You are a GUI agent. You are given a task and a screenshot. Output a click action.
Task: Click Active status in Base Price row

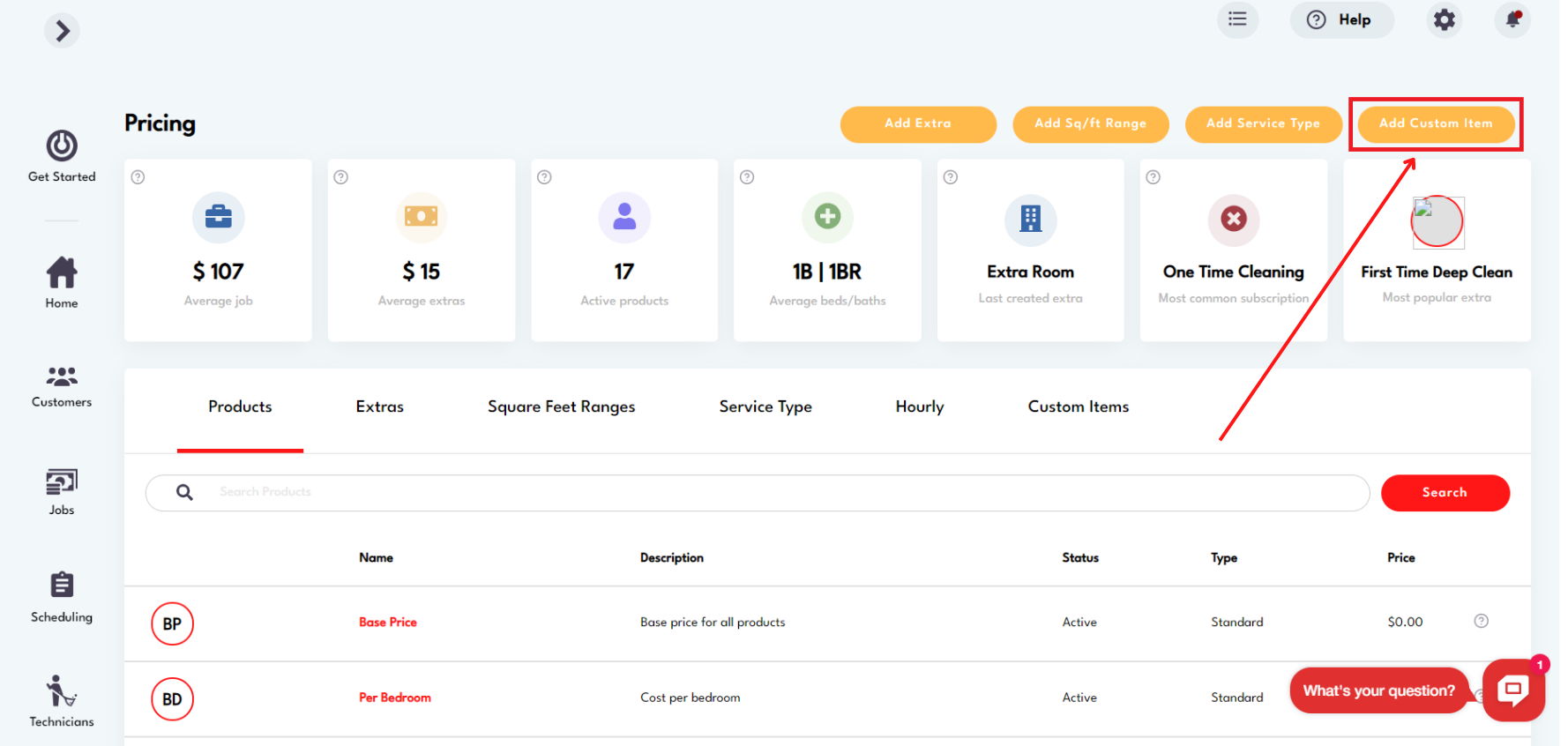[1079, 623]
